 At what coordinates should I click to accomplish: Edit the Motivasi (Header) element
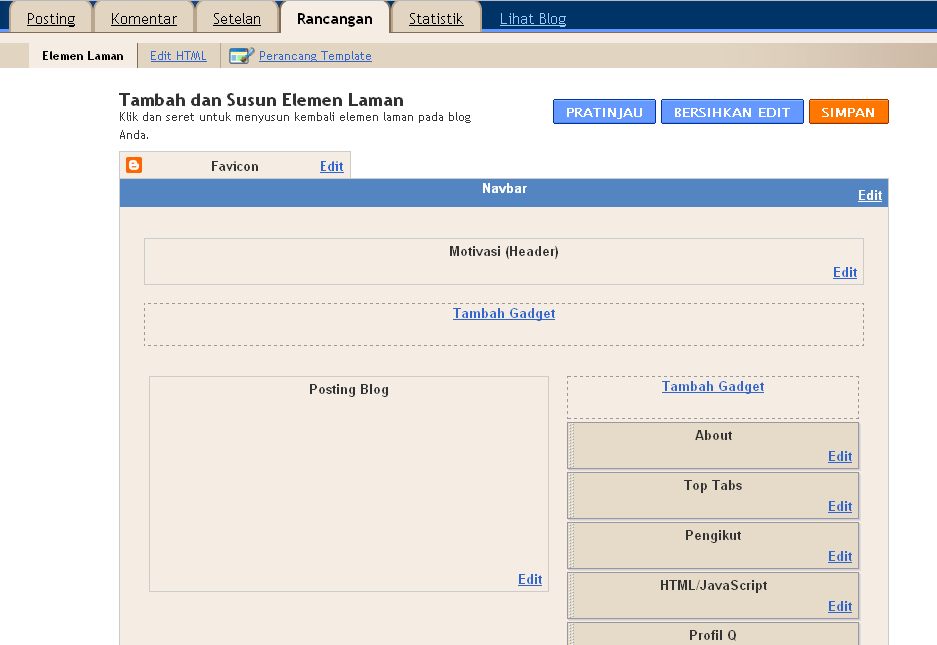pyautogui.click(x=845, y=272)
